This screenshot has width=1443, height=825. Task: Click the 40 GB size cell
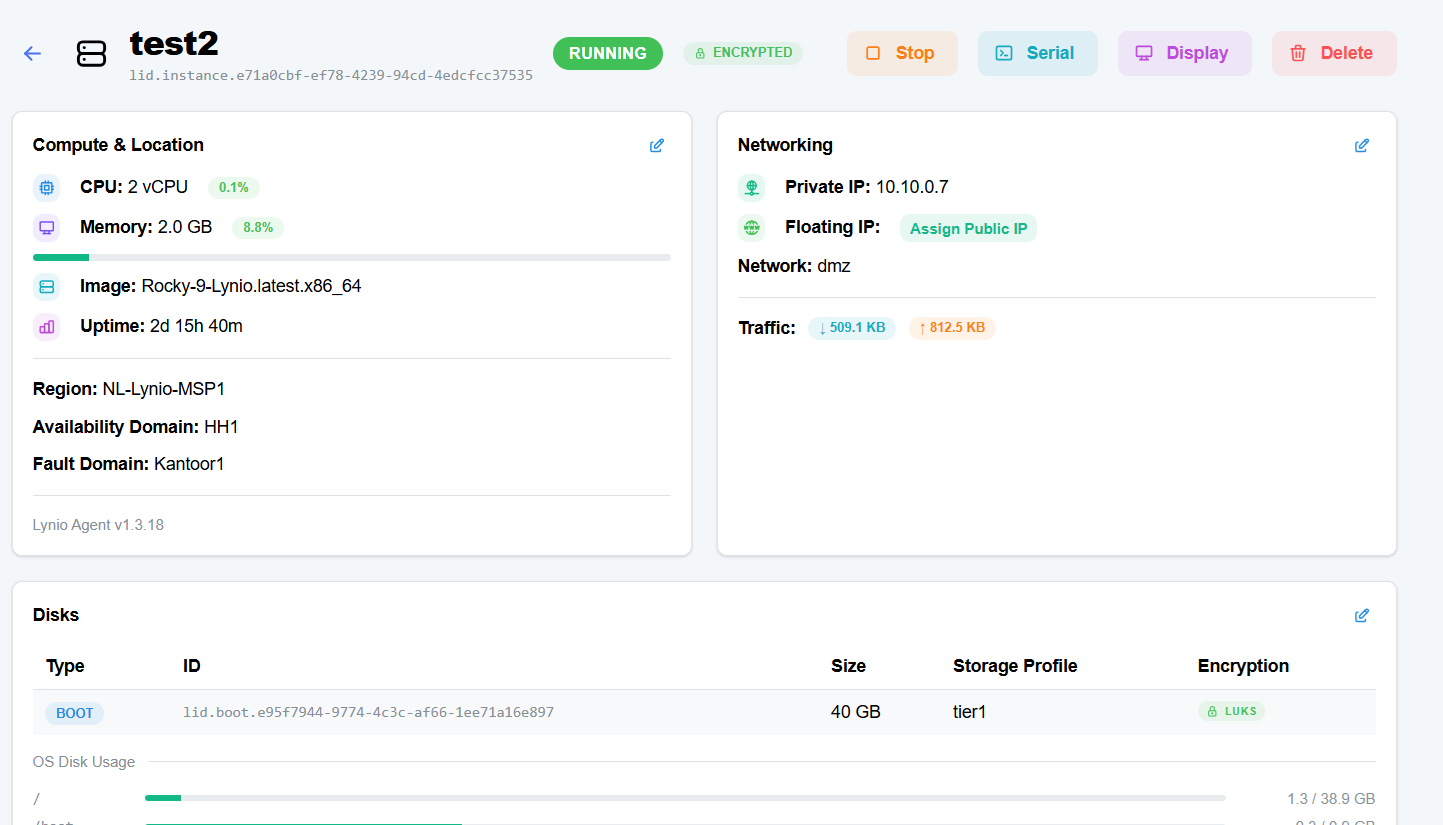856,712
